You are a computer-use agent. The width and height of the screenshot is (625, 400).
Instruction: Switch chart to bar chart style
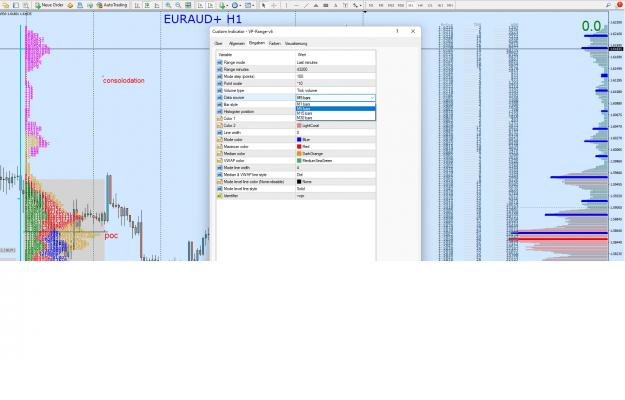137,5
